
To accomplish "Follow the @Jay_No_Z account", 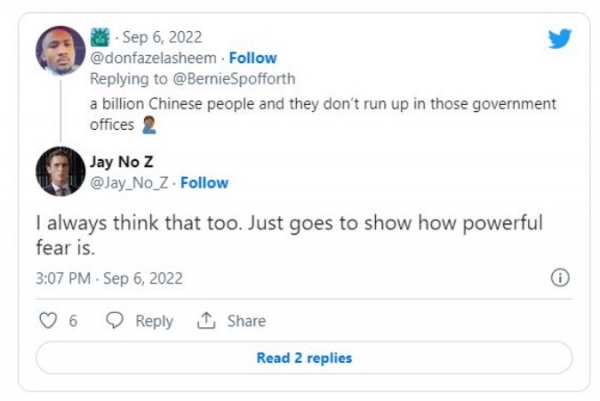I will tap(204, 182).
